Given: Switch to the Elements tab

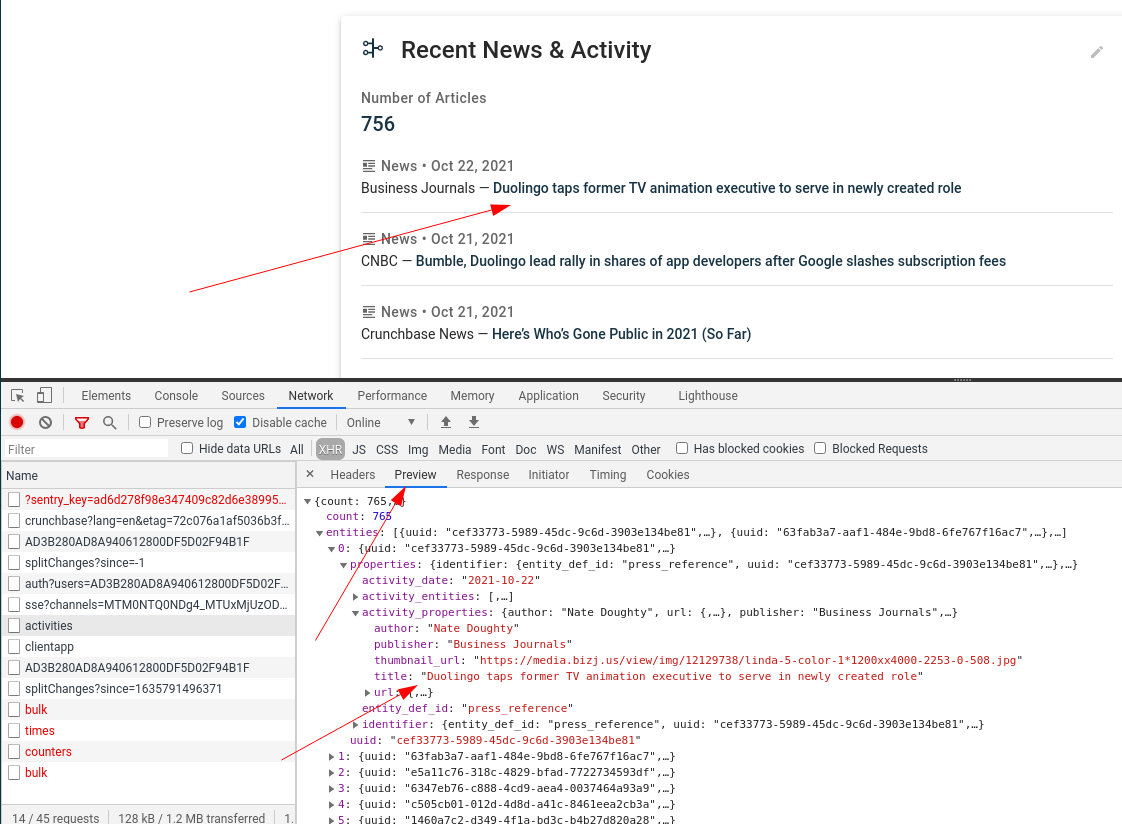Looking at the screenshot, I should click(x=106, y=396).
